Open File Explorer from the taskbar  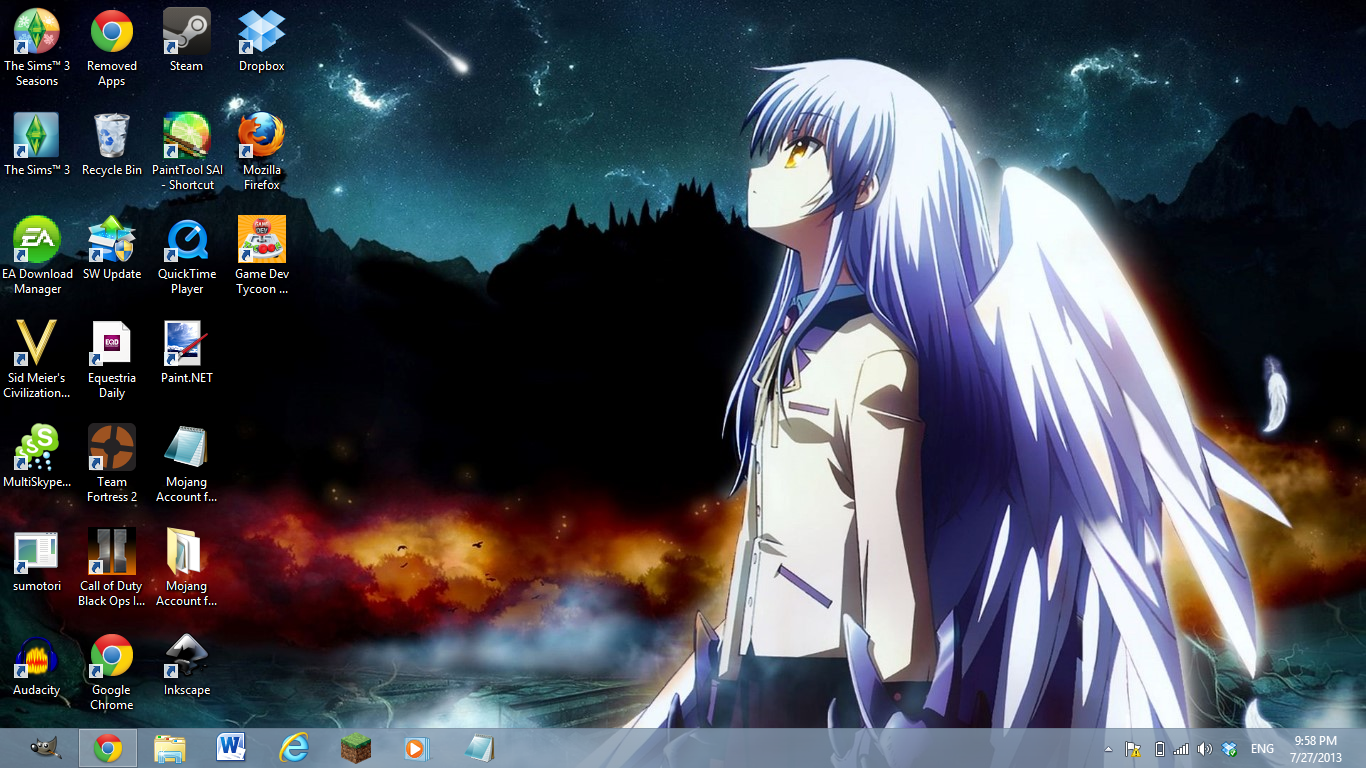tap(170, 748)
